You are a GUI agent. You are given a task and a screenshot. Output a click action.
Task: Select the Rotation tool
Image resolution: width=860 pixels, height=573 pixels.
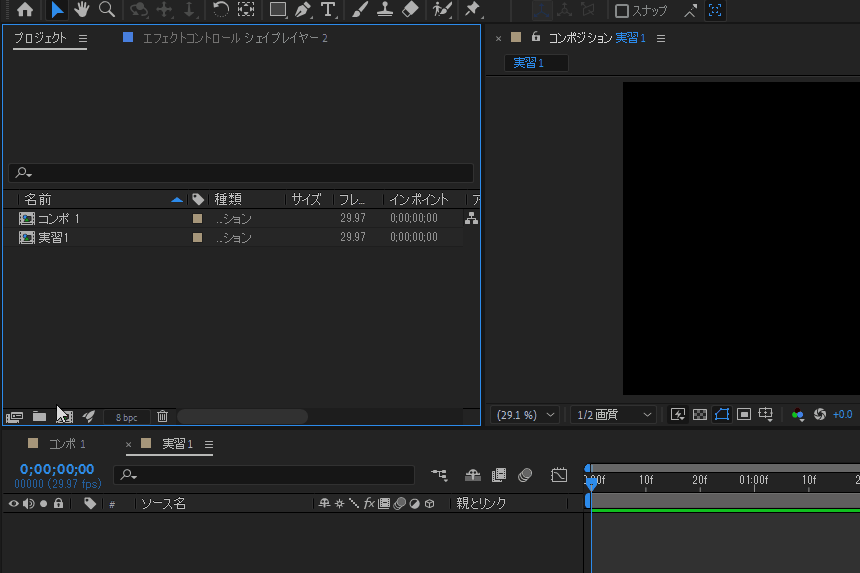[220, 9]
